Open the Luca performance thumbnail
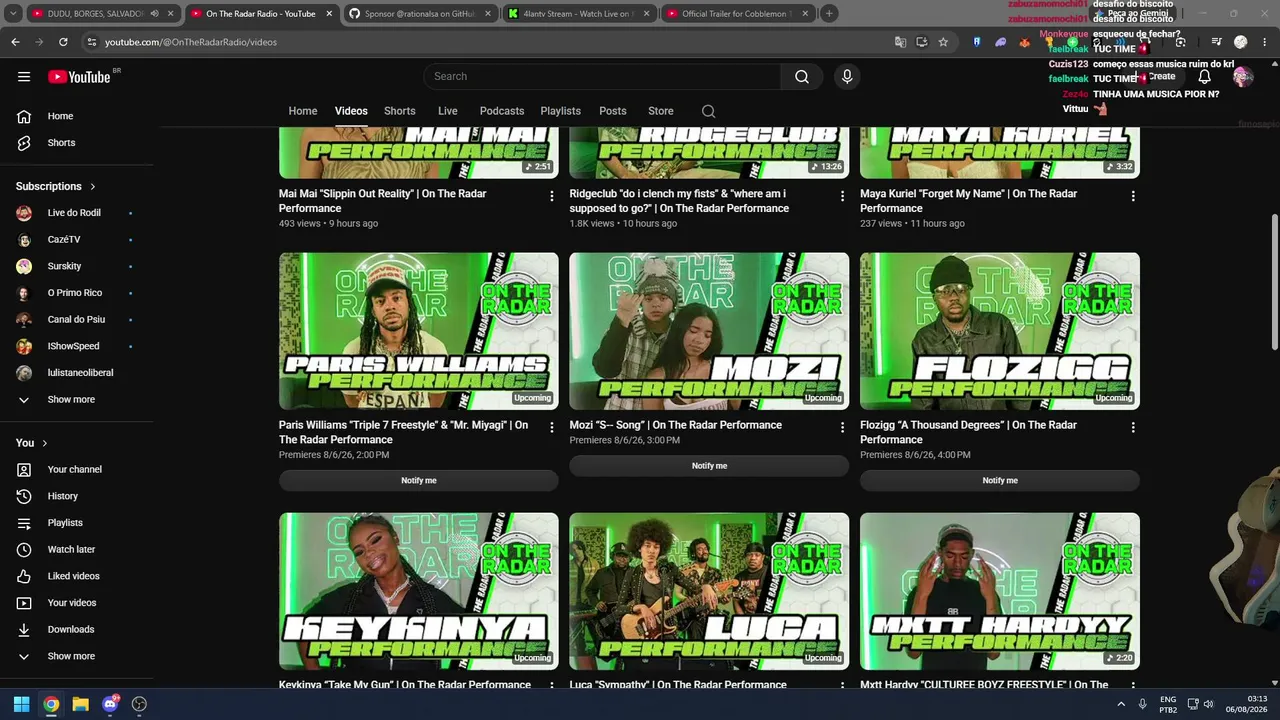Screen dimensions: 1280x720 [x=710, y=591]
